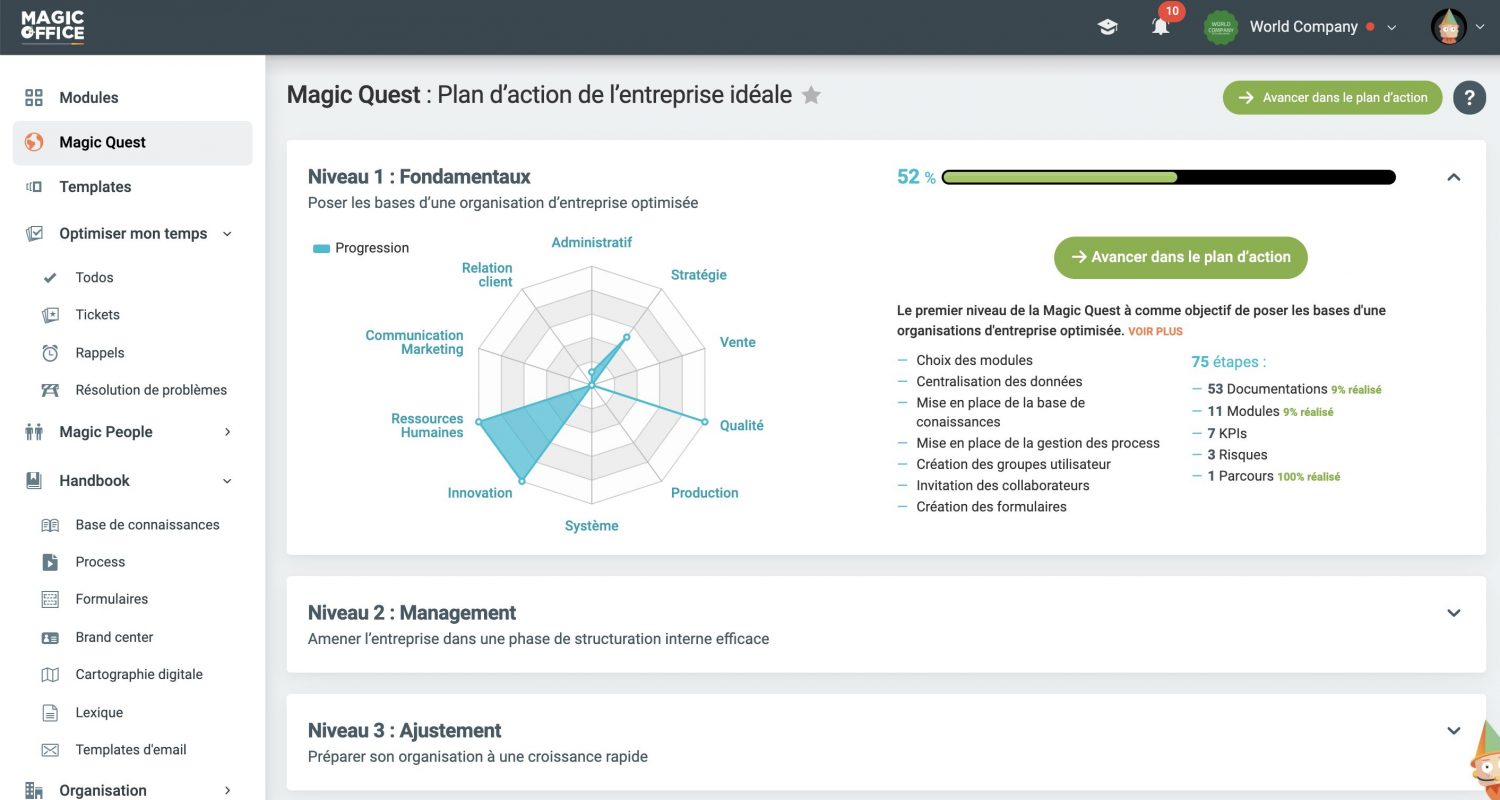Click the Cartographie digitale map icon
This screenshot has height=800, width=1500.
pos(50,675)
